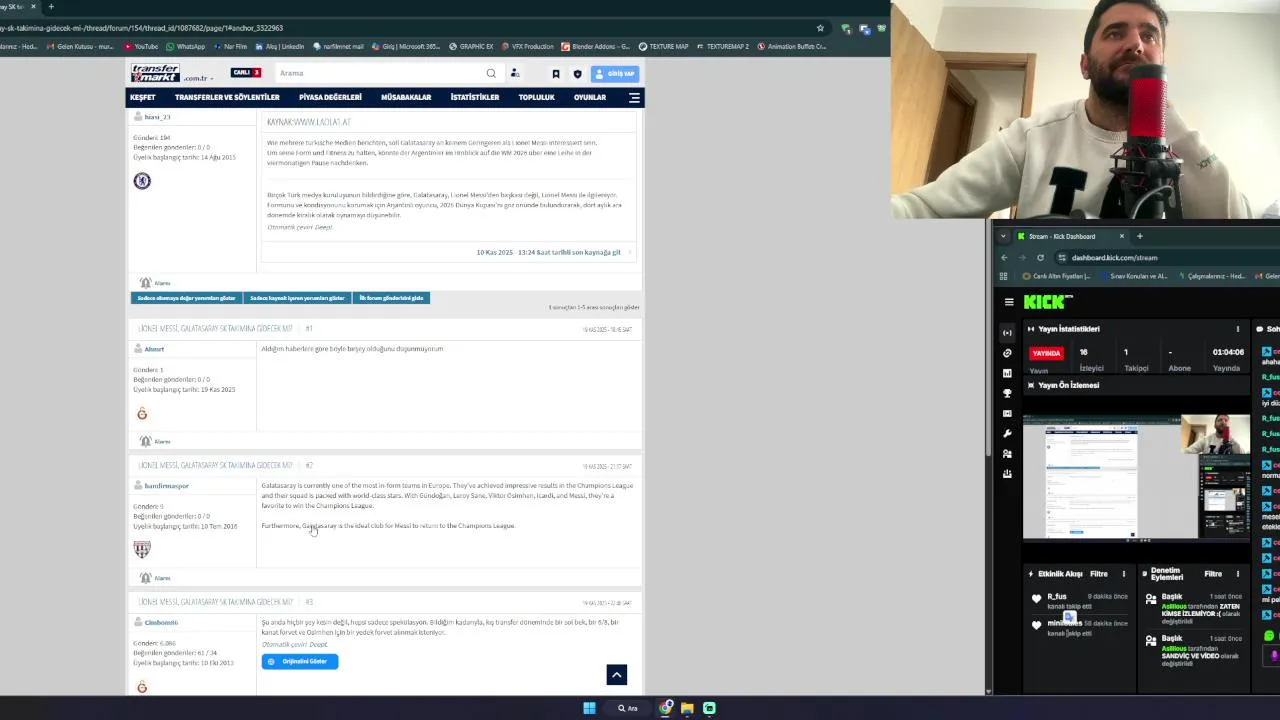1280x720 pixels.
Task: Click the search magnifier in Transfermarkt header
Action: [x=491, y=73]
